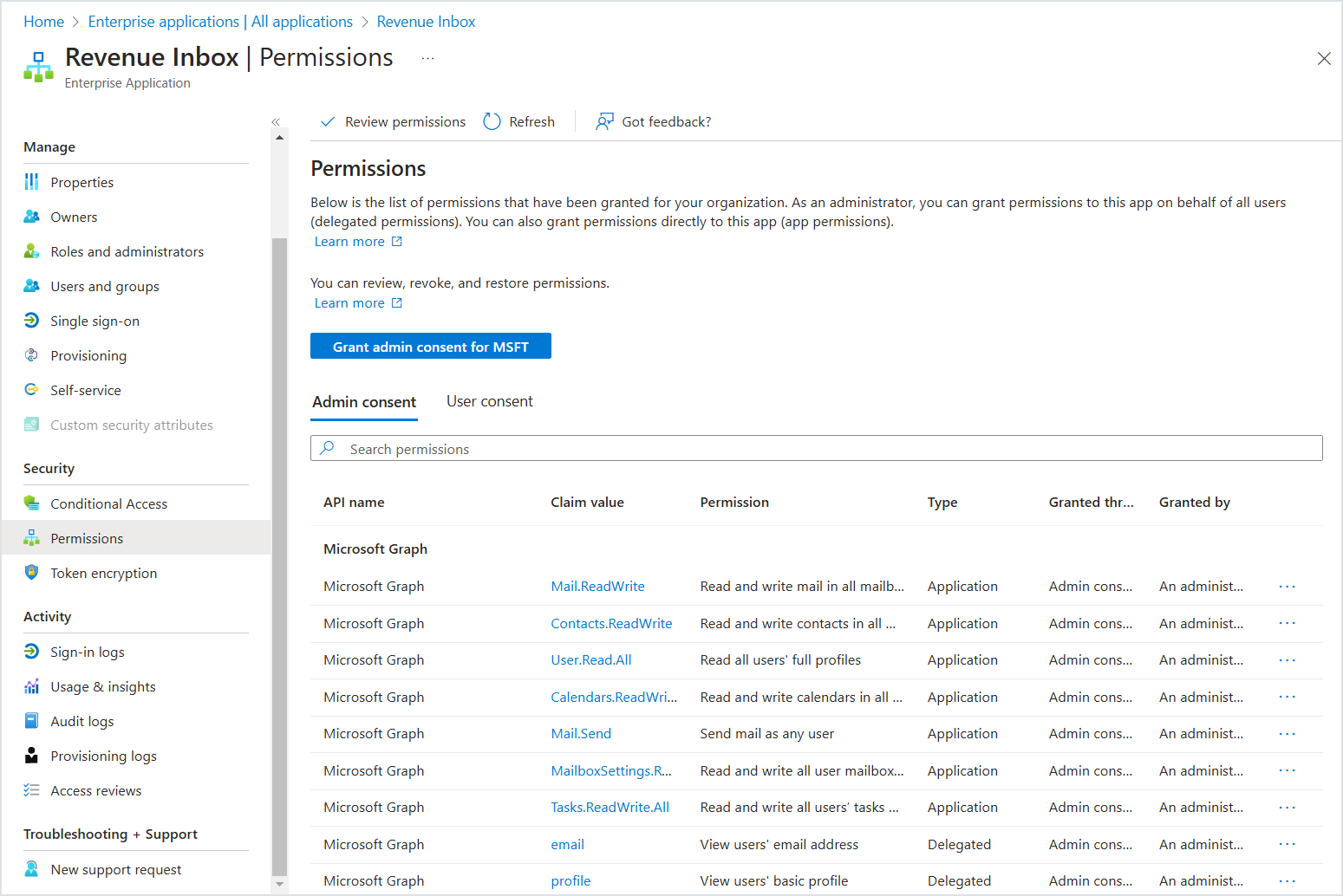
Task: Open more actions for Calendars.ReadWrite row
Action: tap(1288, 698)
